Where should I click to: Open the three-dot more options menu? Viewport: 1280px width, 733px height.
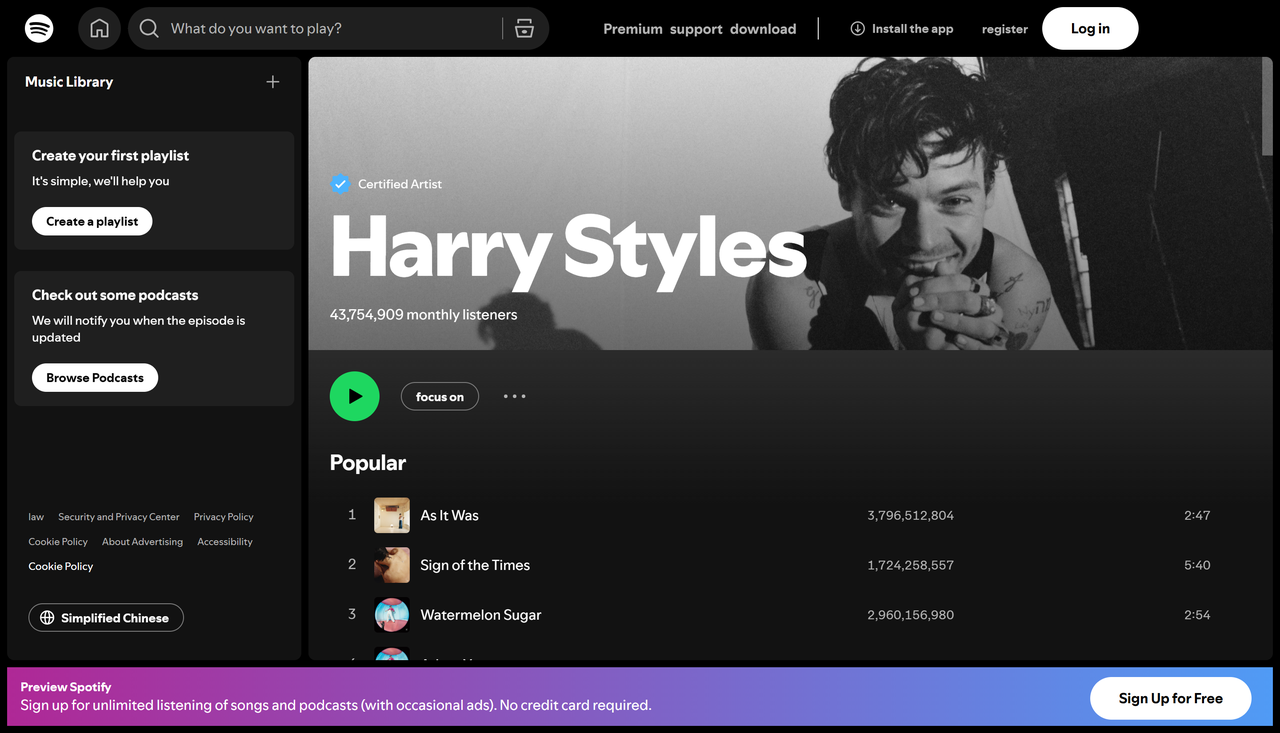[515, 397]
